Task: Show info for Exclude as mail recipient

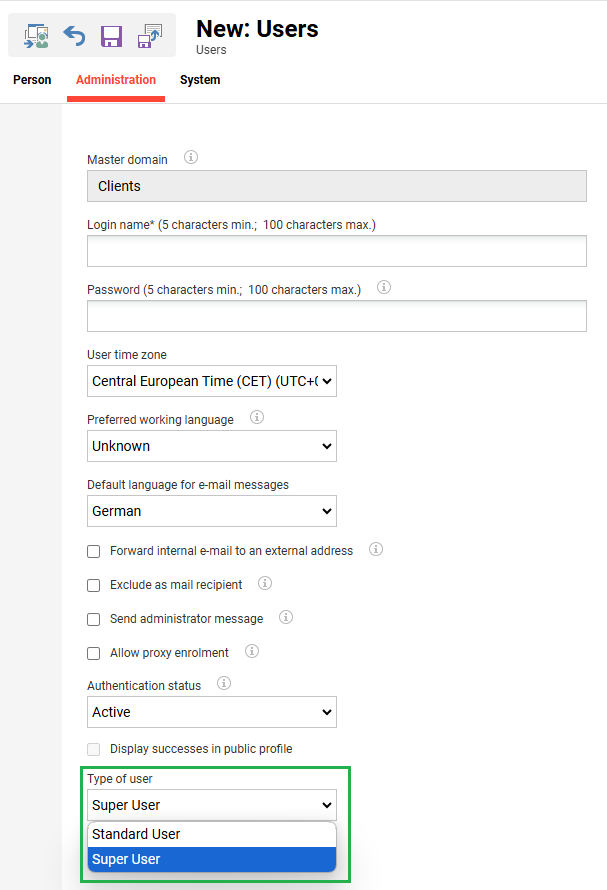Action: [264, 583]
